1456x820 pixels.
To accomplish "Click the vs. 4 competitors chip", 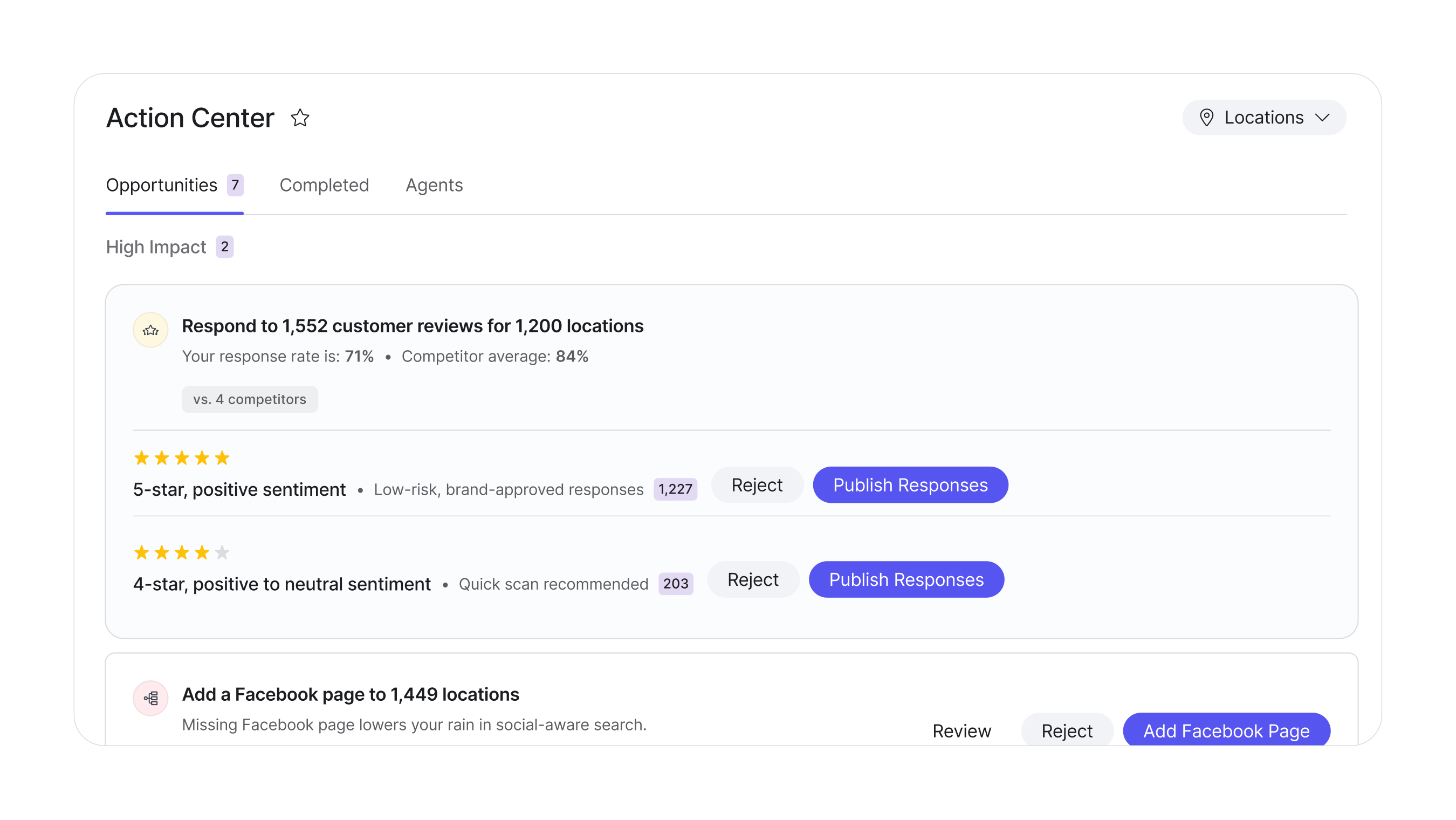I will tap(250, 400).
